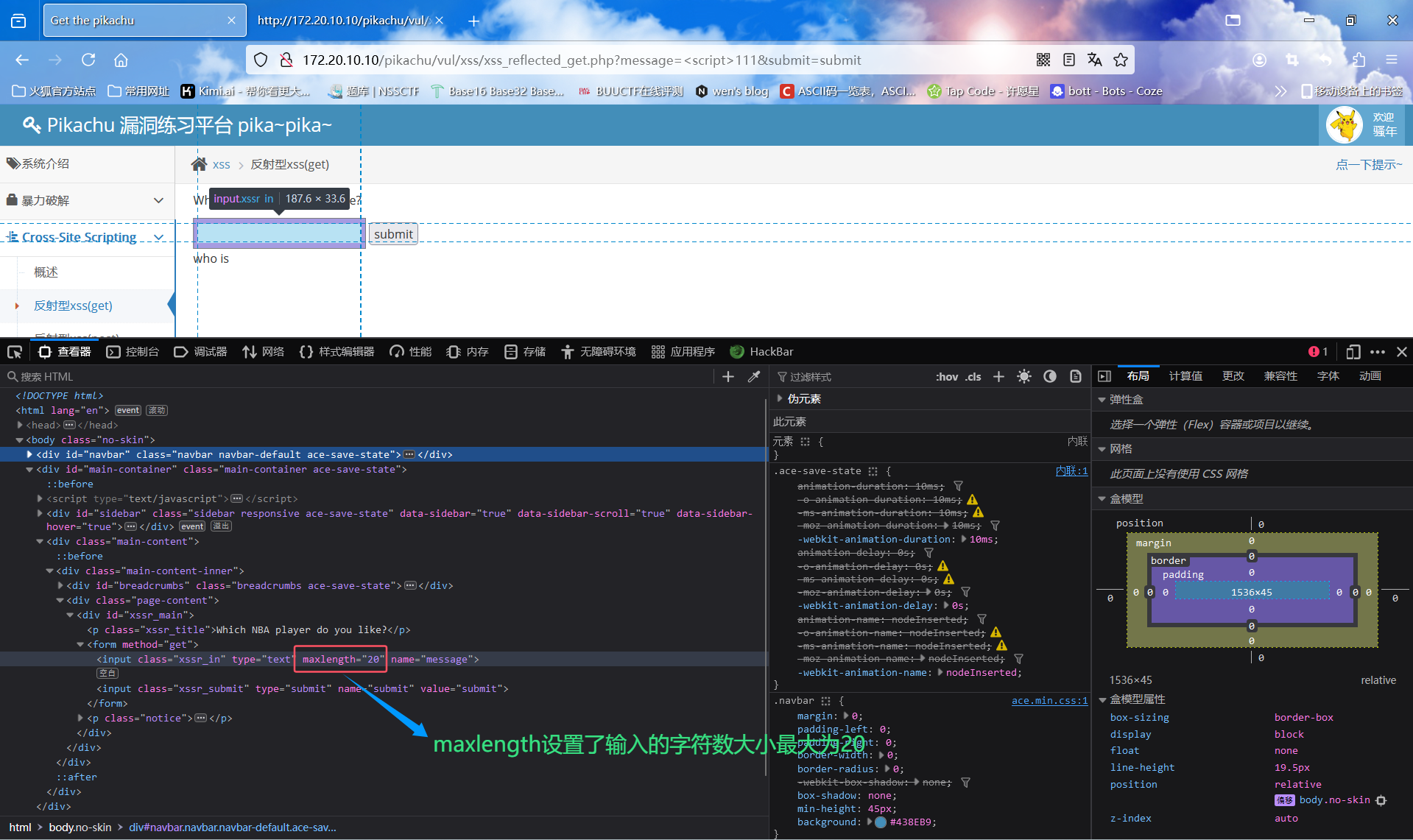1413x840 pixels.
Task: Collapse the 弹性盒 section
Action: pyautogui.click(x=1102, y=400)
